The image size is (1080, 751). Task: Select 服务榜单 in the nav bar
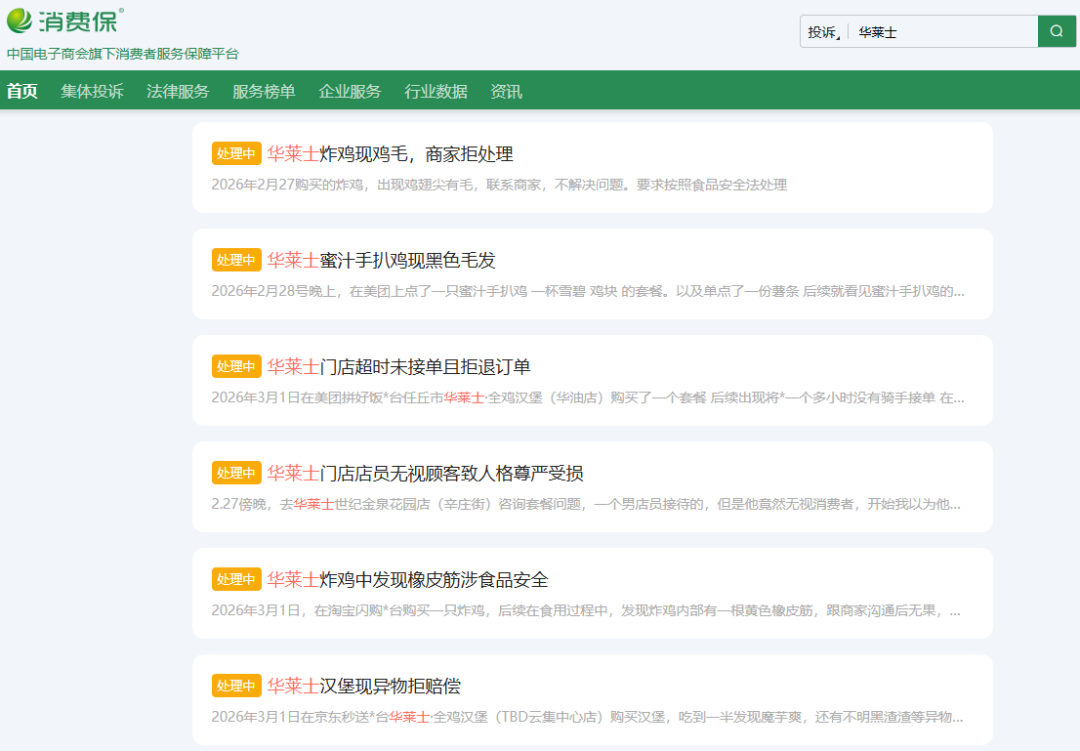coord(264,91)
